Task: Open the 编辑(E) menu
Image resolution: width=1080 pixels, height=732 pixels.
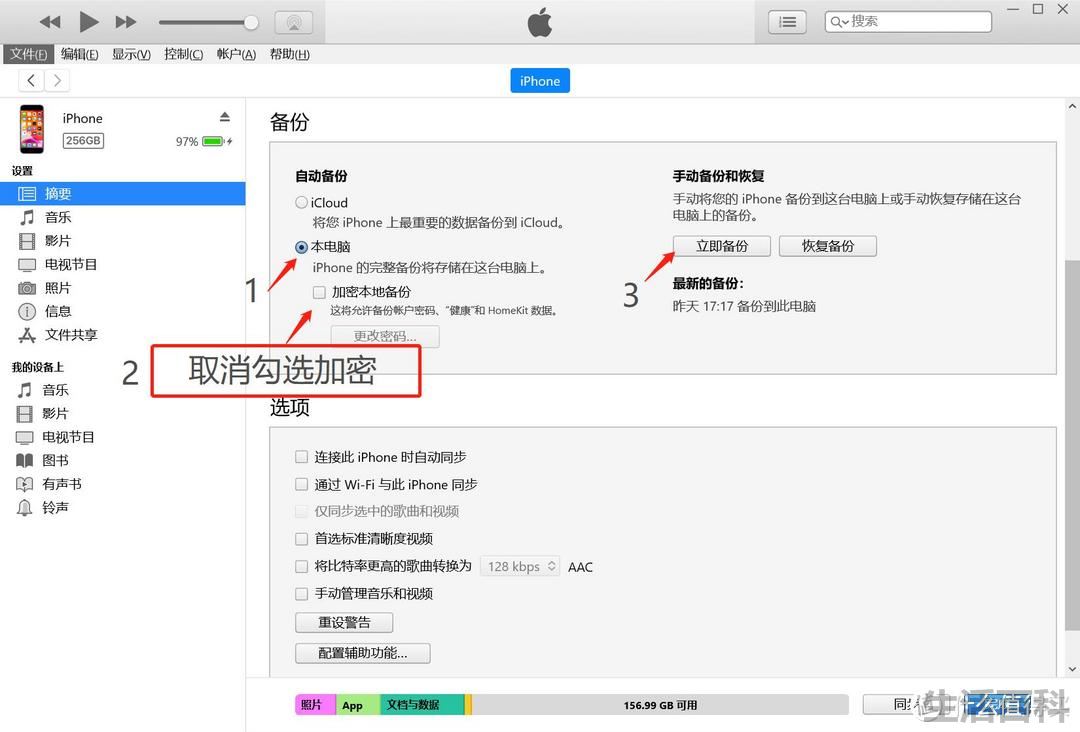Action: pos(79,54)
